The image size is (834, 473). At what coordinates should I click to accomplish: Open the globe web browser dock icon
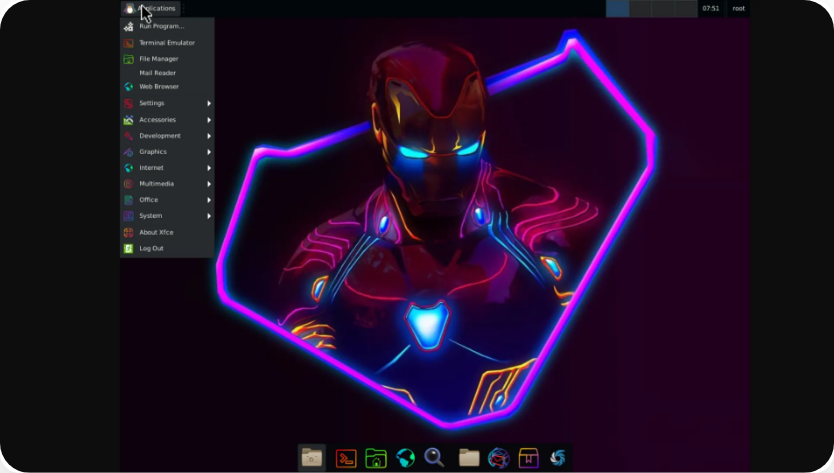pos(405,458)
